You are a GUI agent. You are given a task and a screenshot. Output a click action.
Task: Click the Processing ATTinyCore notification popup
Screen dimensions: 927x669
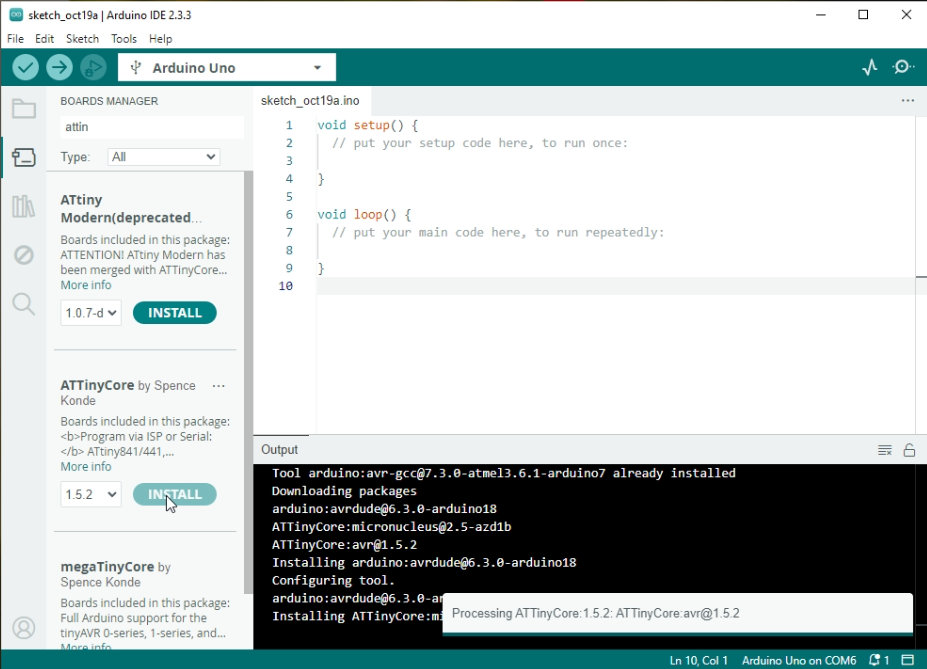tap(678, 613)
